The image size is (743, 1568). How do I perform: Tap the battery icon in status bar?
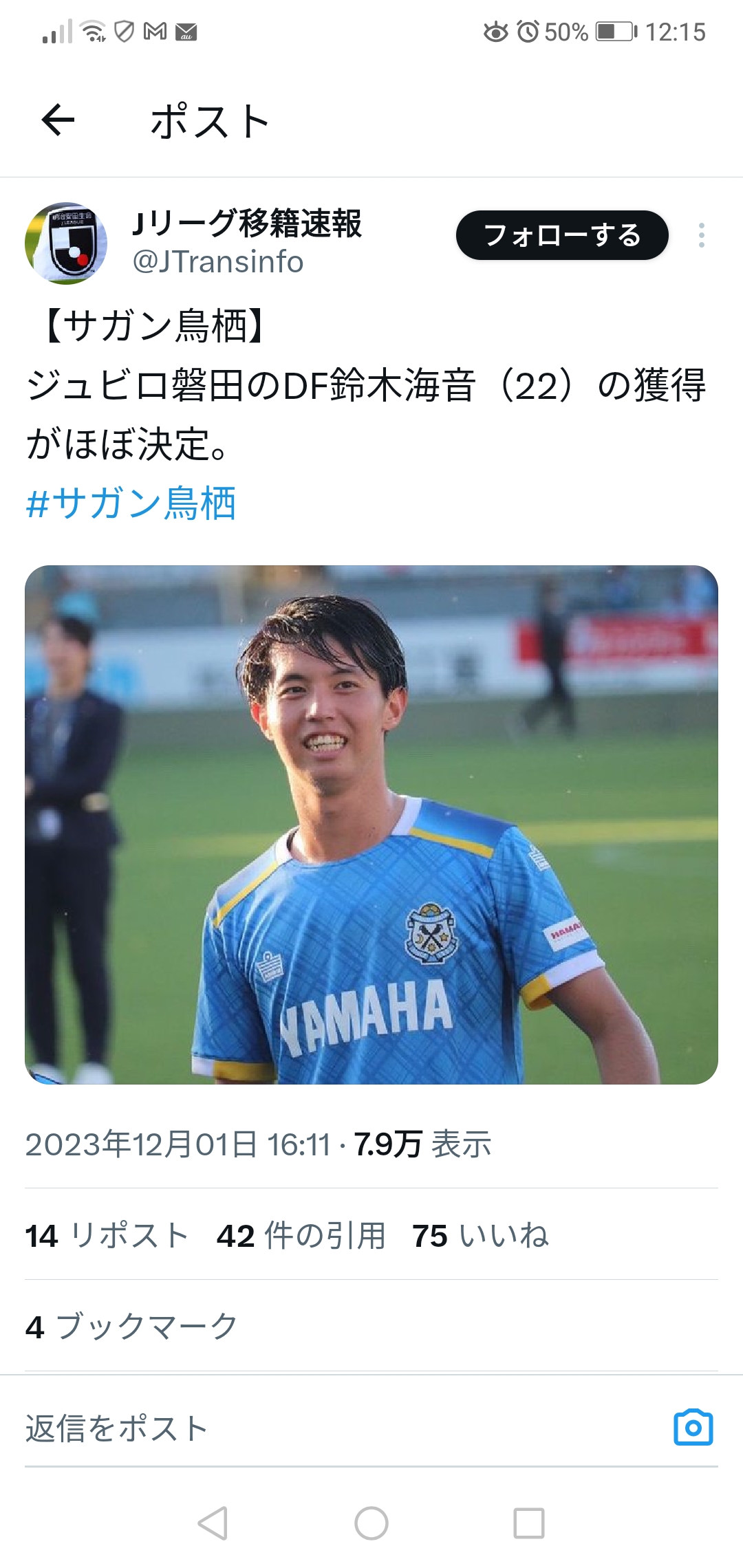click(616, 32)
